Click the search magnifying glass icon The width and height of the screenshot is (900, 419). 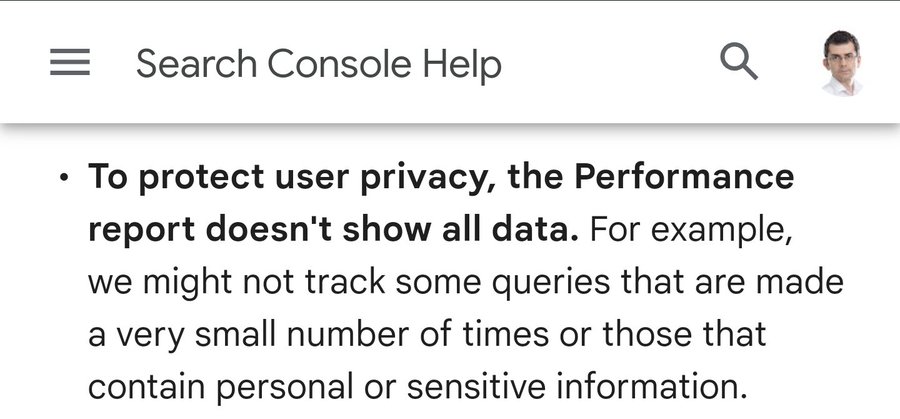pos(739,61)
